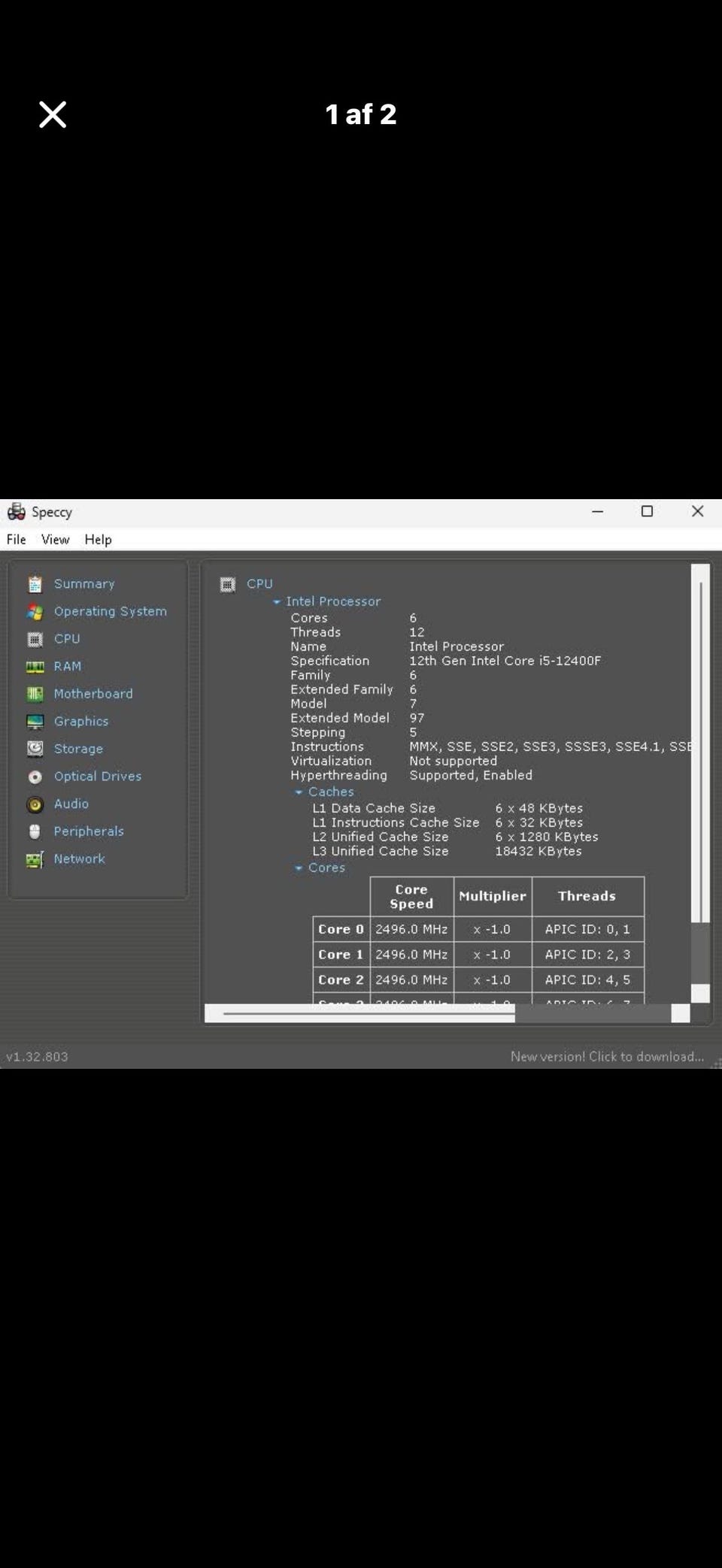This screenshot has width=722, height=1568.
Task: Click APIC ID: 2, 3 cell
Action: point(587,955)
